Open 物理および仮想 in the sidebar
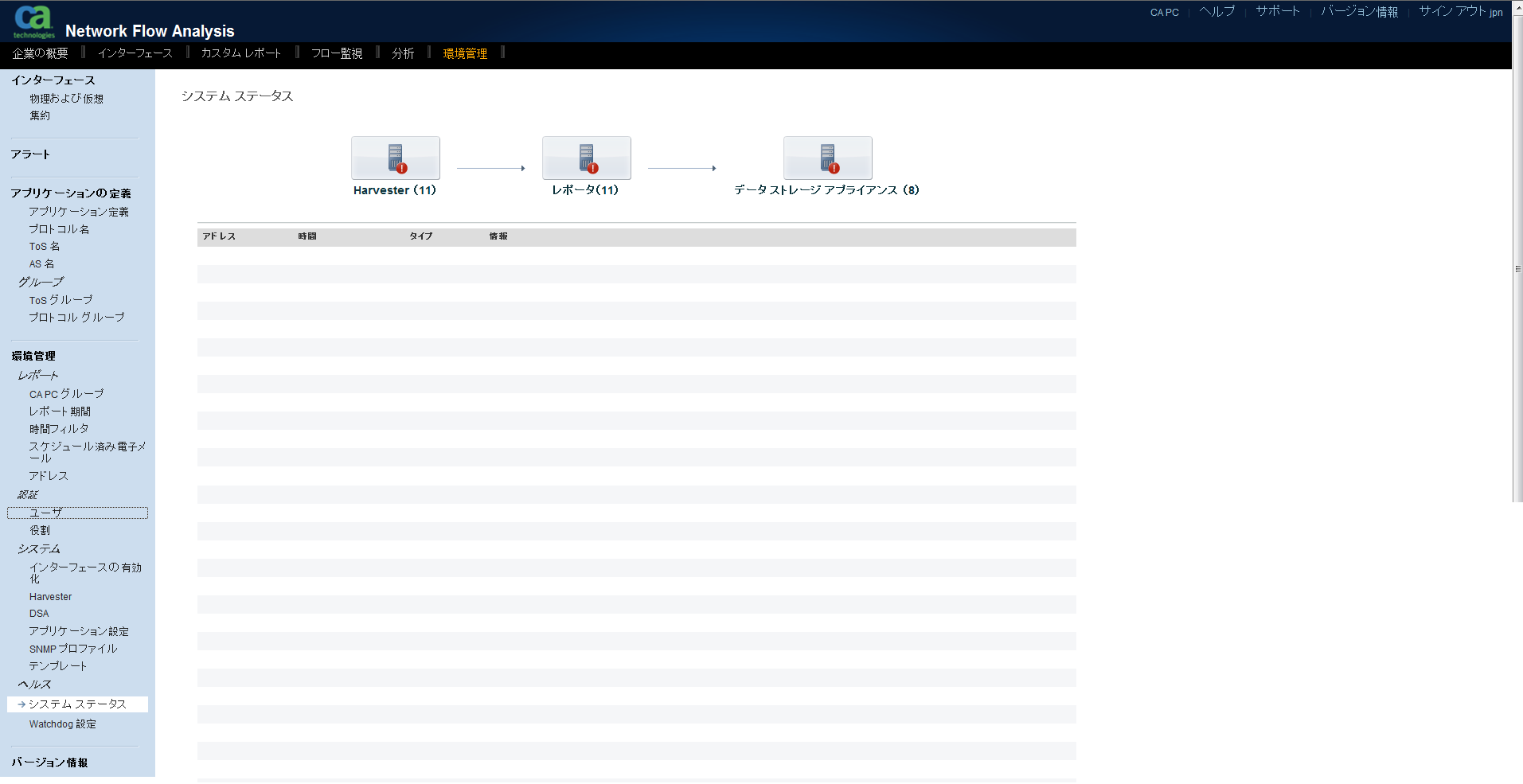Image resolution: width=1523 pixels, height=784 pixels. 67,99
